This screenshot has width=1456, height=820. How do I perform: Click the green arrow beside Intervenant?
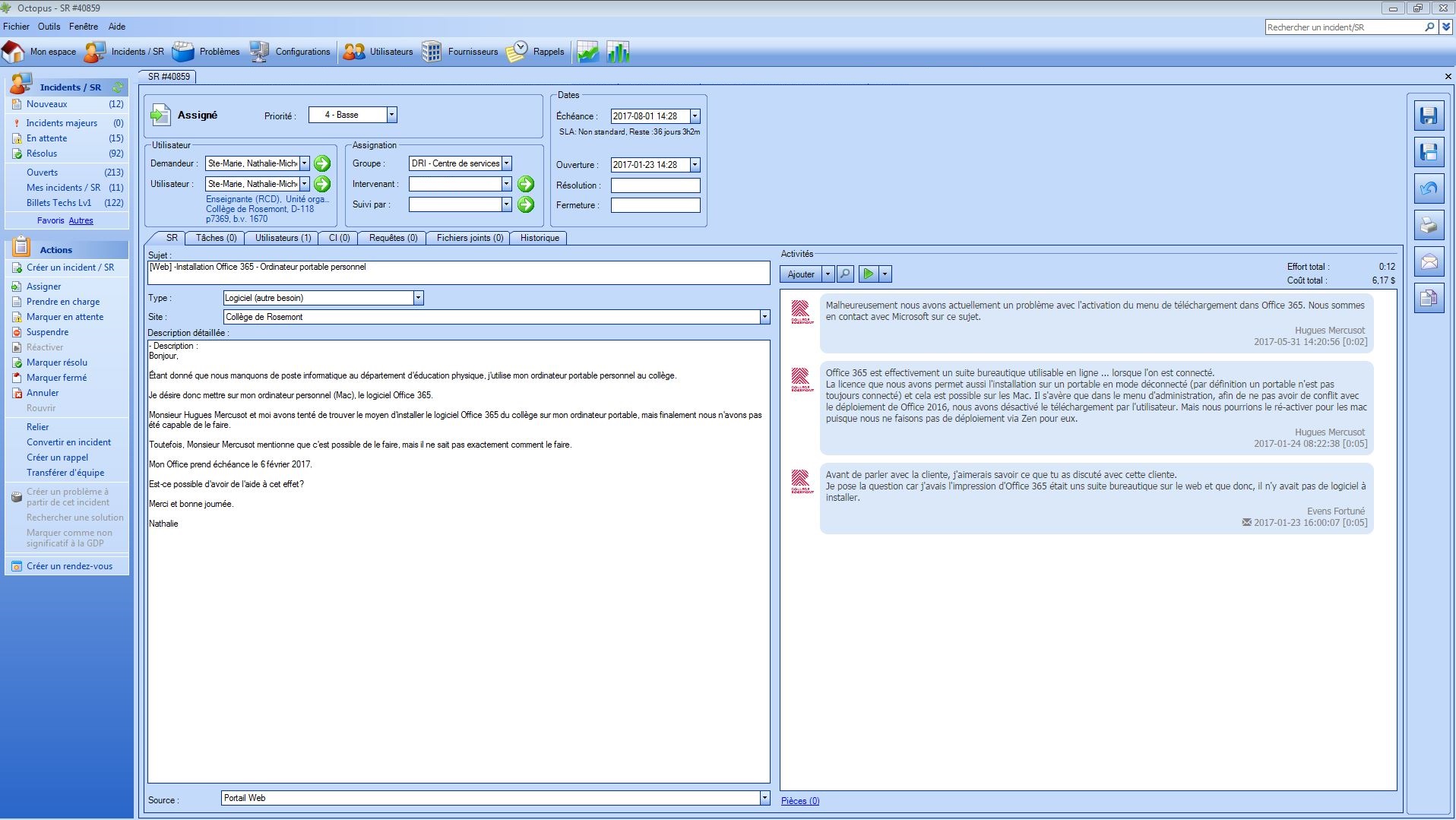[526, 184]
